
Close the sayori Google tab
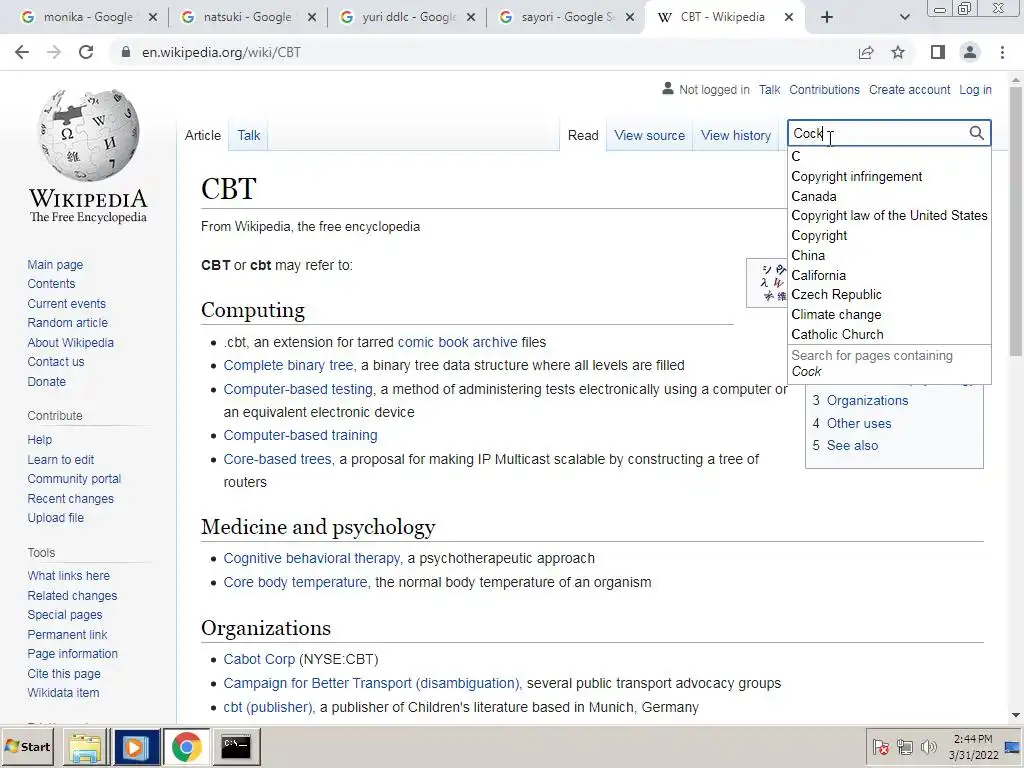click(630, 17)
